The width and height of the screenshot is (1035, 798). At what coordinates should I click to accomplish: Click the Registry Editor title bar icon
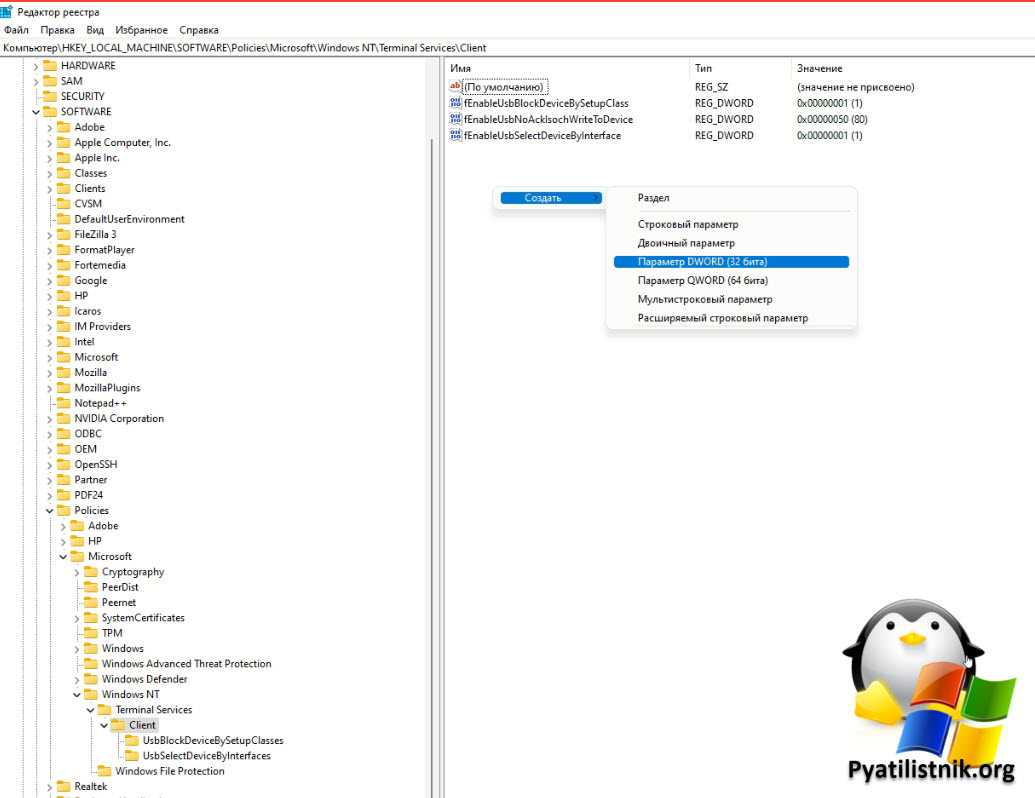[7, 12]
